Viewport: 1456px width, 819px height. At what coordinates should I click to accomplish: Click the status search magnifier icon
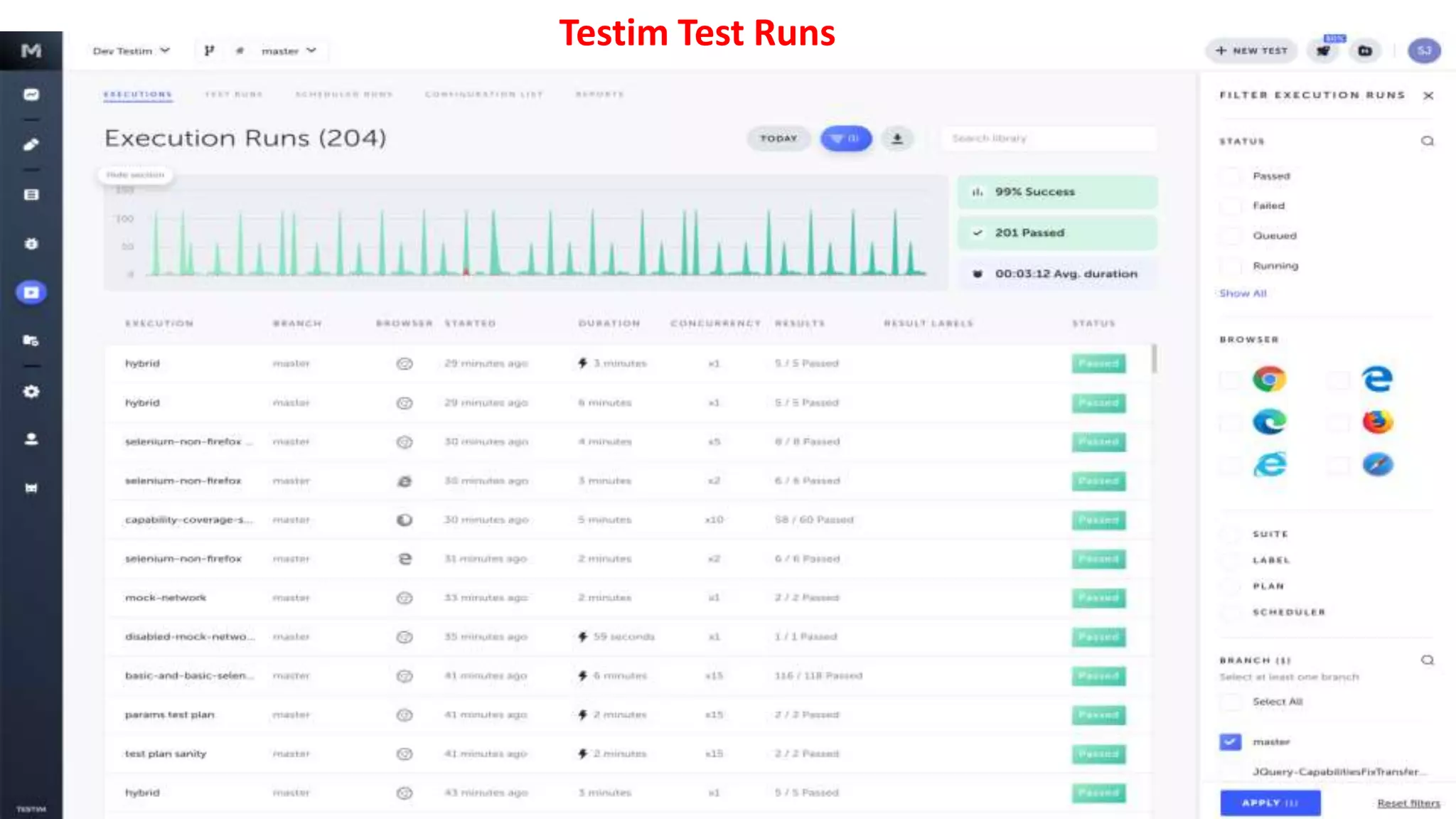tap(1427, 141)
